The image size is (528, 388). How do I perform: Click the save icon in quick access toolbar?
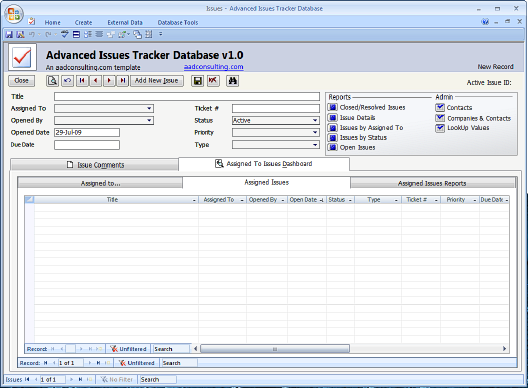click(9, 34)
